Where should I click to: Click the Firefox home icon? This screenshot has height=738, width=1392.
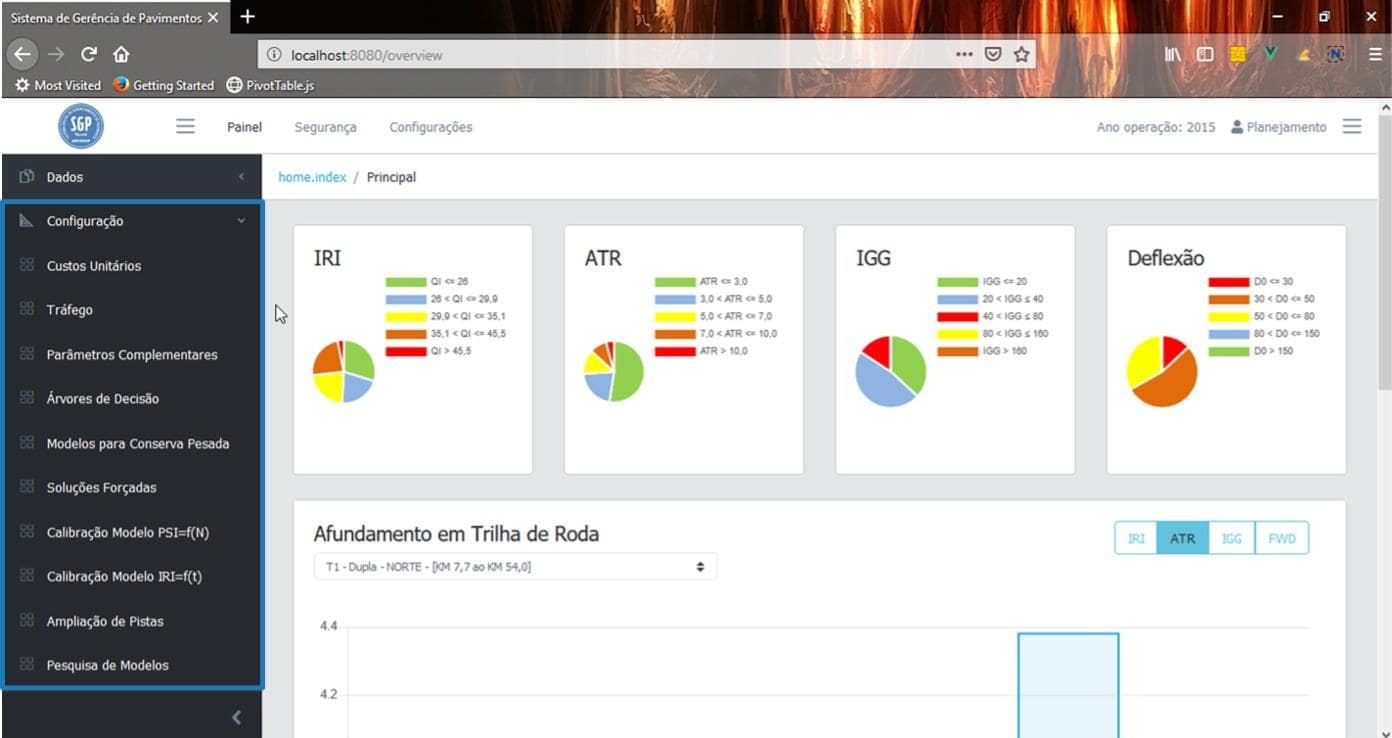click(x=121, y=55)
